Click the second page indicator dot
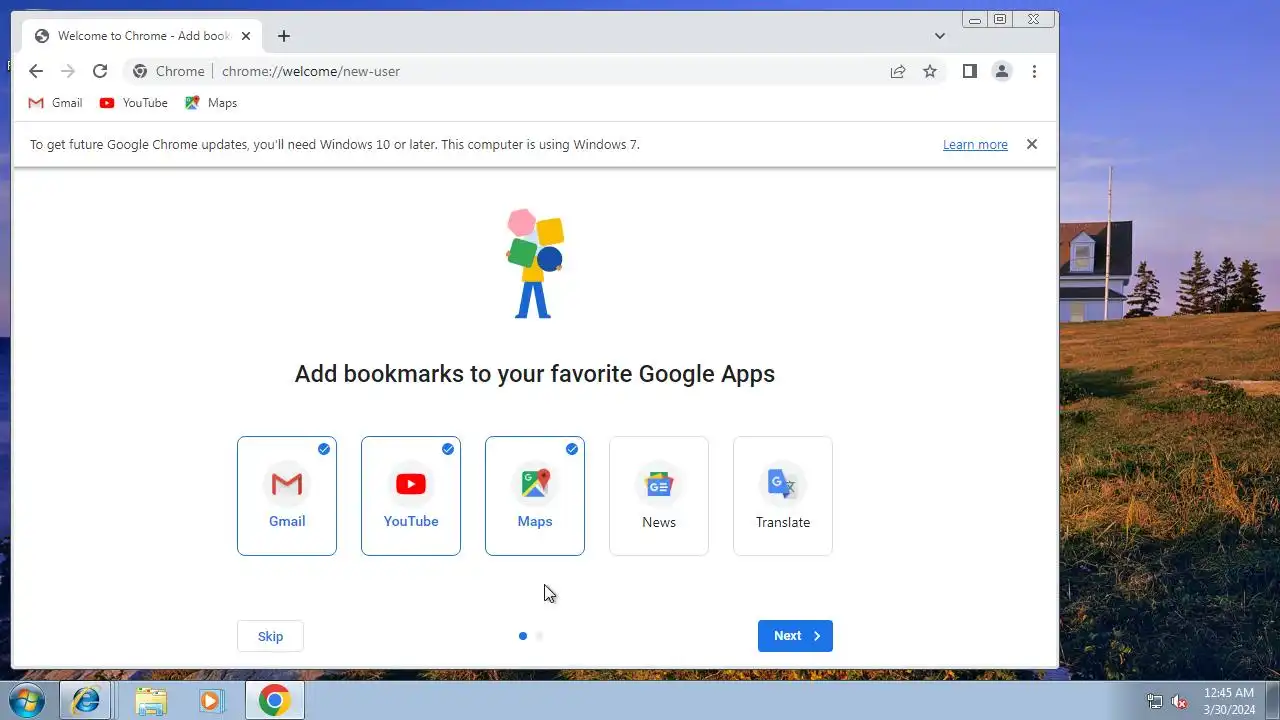Image resolution: width=1280 pixels, height=720 pixels. [540, 636]
